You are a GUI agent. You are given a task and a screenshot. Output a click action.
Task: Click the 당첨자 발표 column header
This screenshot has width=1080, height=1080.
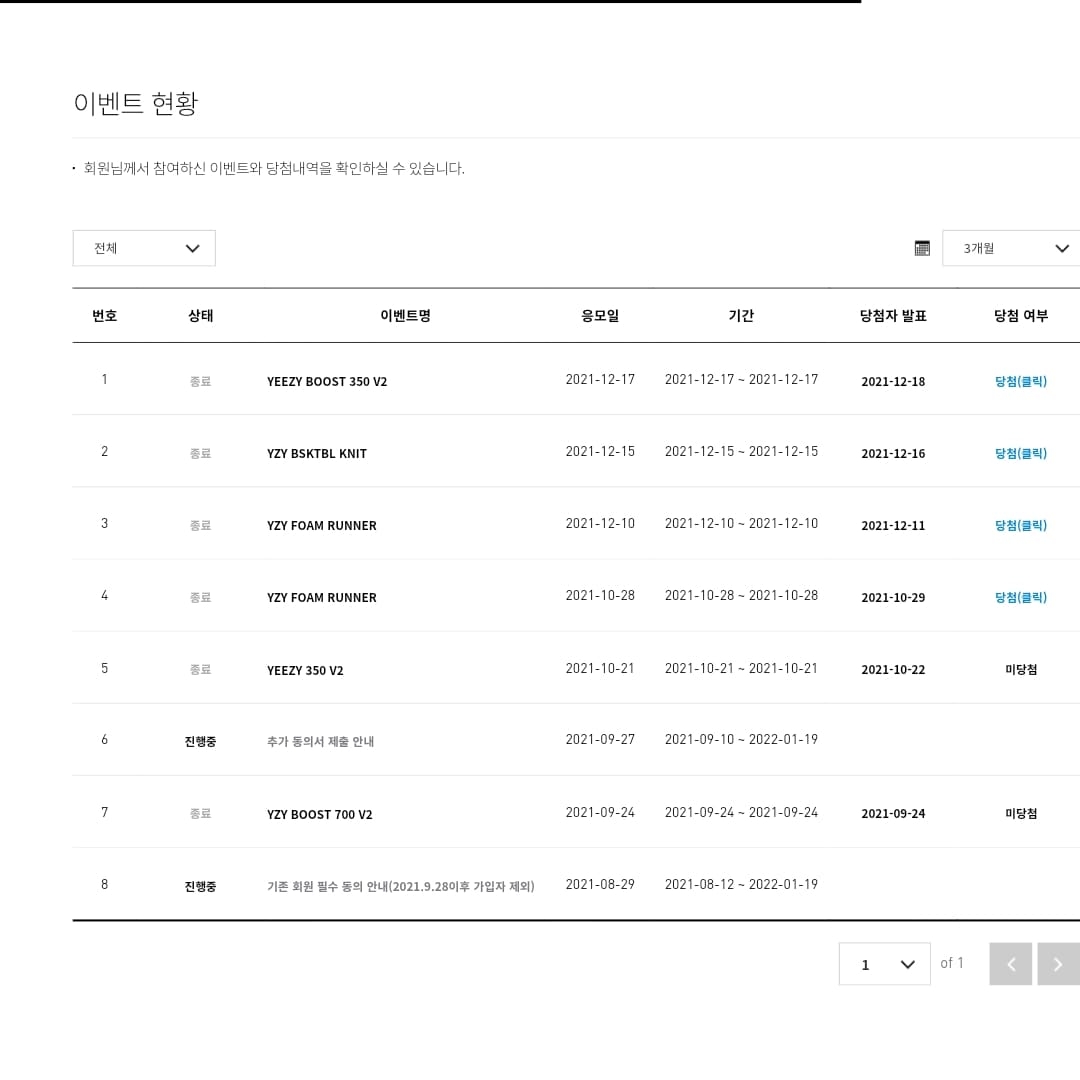tap(893, 315)
